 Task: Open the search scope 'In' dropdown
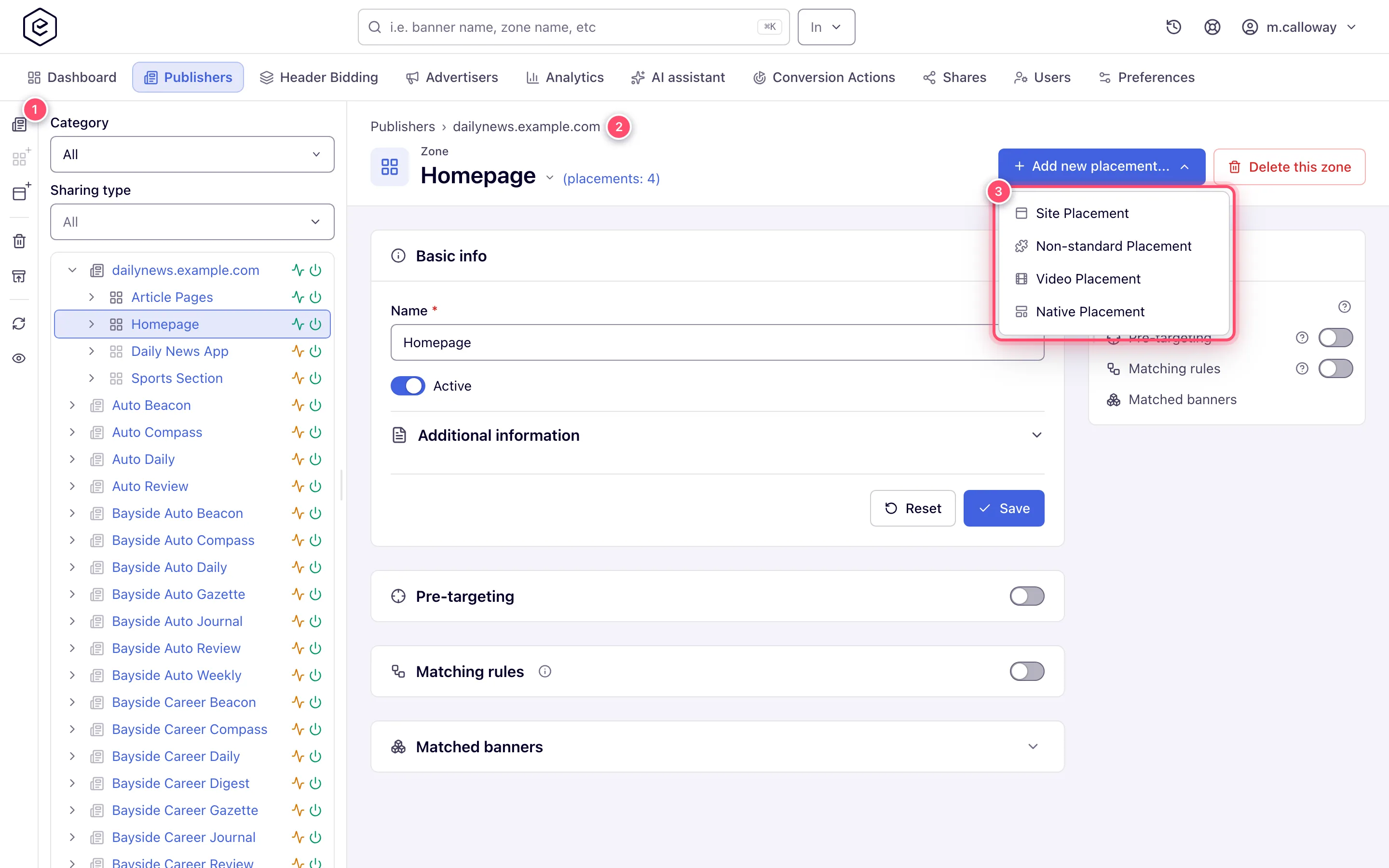[826, 27]
